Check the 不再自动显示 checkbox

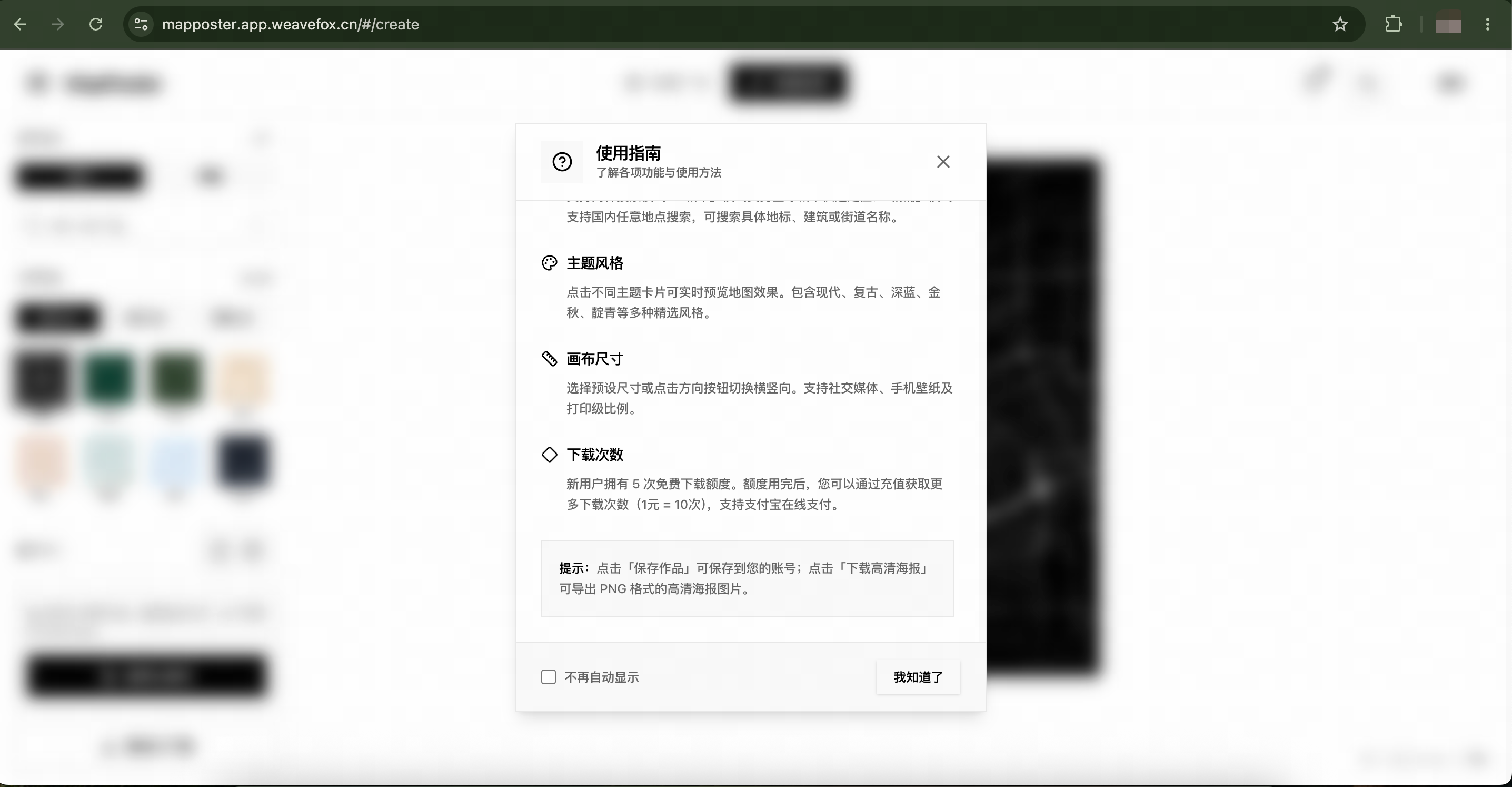coord(548,677)
